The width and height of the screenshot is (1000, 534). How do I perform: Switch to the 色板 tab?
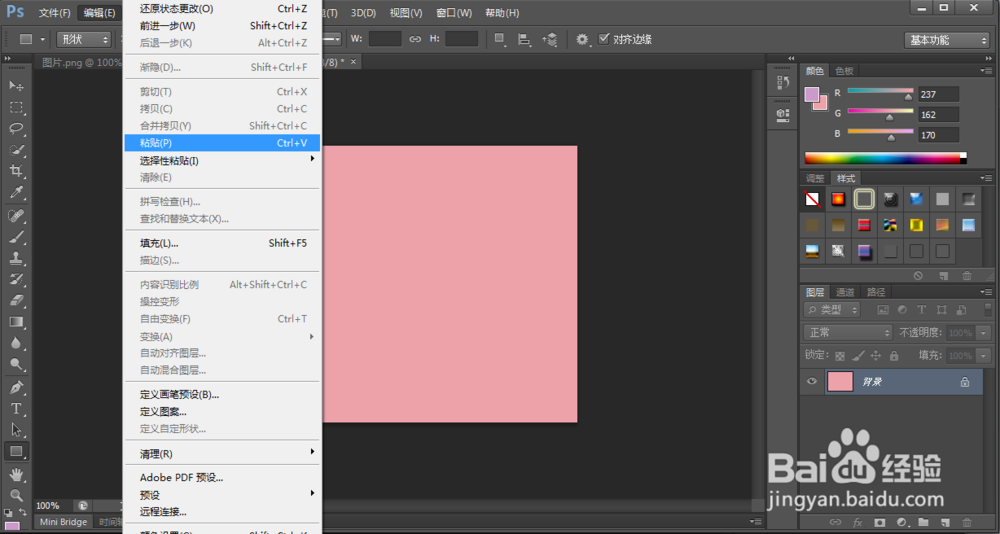tap(844, 71)
